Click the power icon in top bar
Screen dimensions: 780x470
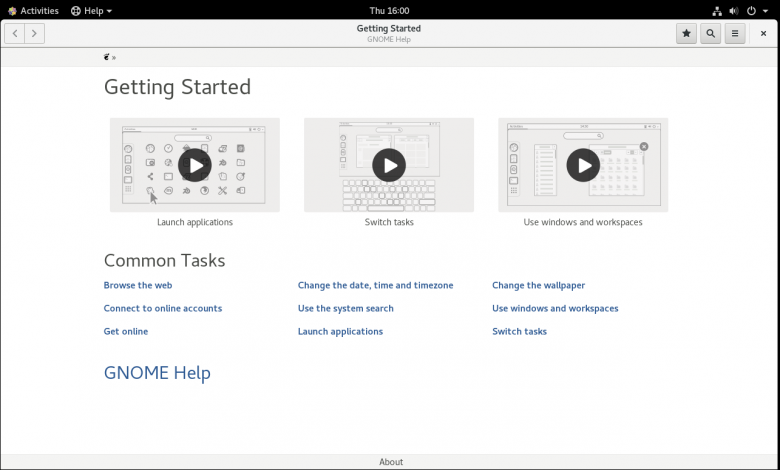pyautogui.click(x=751, y=10)
